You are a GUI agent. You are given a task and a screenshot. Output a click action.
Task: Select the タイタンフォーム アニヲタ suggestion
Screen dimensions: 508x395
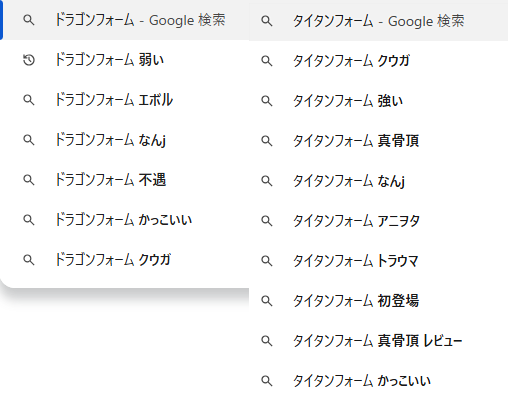(x=378, y=221)
